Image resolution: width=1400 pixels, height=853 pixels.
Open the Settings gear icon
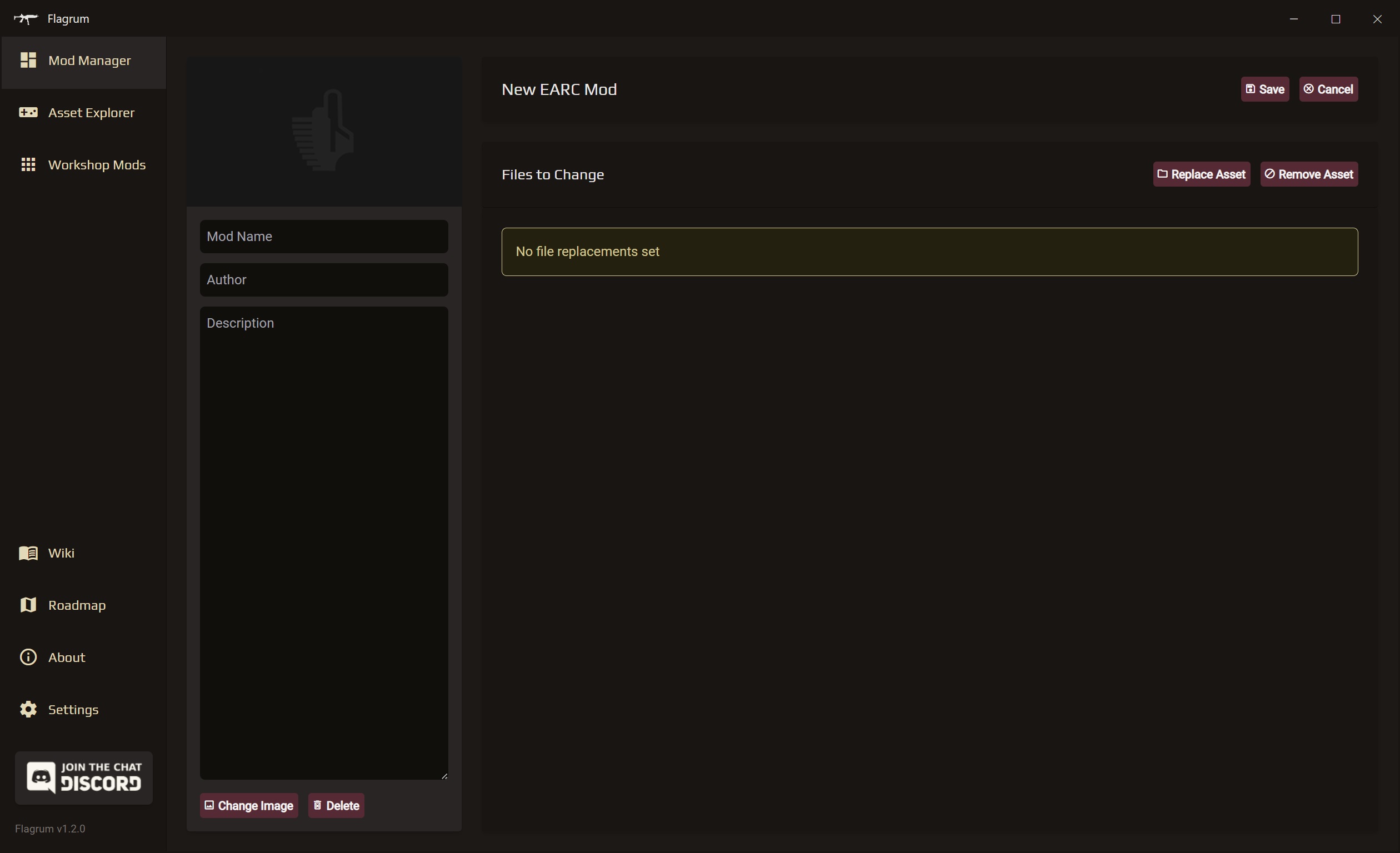click(x=28, y=710)
